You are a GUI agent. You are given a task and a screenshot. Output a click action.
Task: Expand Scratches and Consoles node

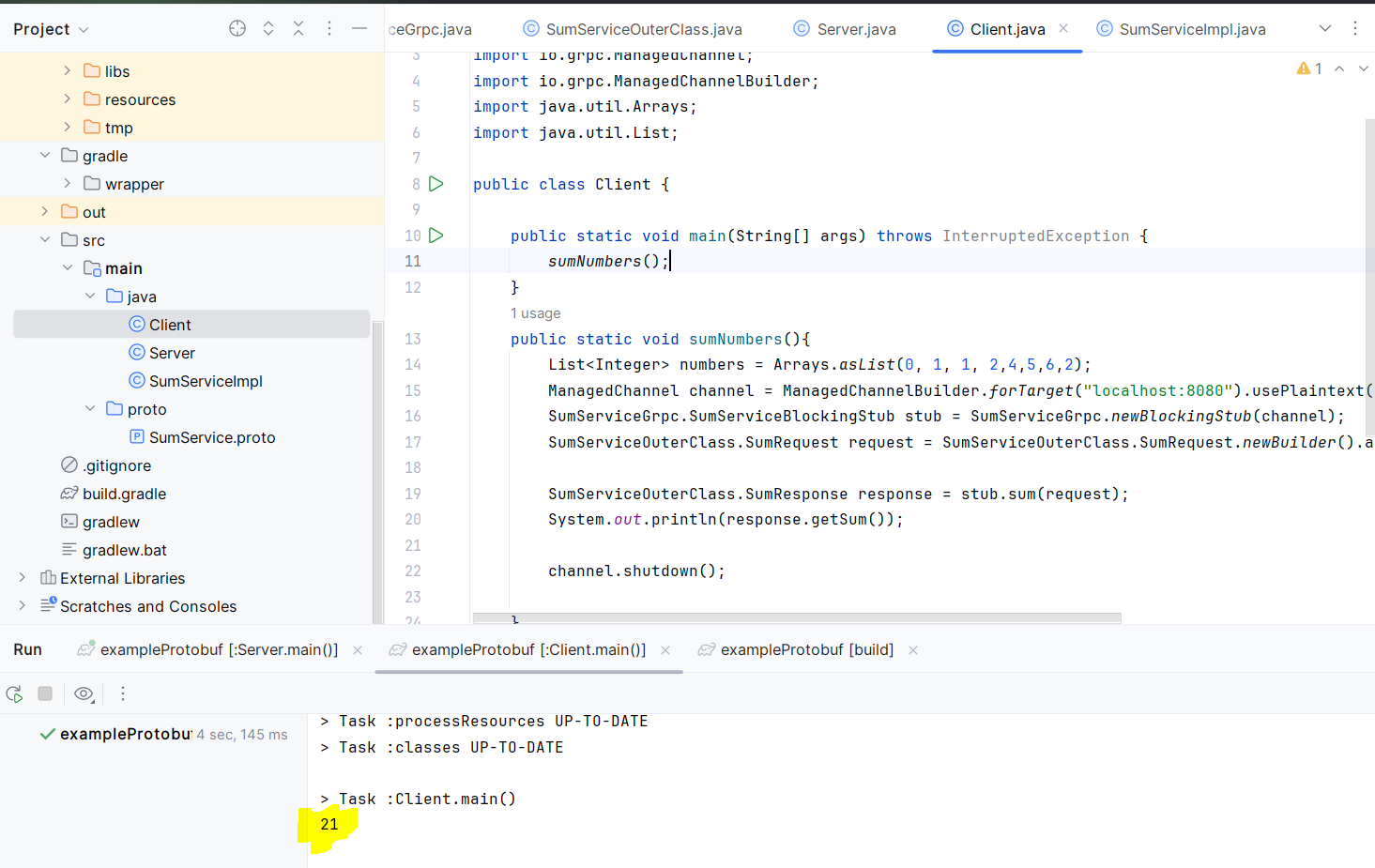(x=22, y=605)
